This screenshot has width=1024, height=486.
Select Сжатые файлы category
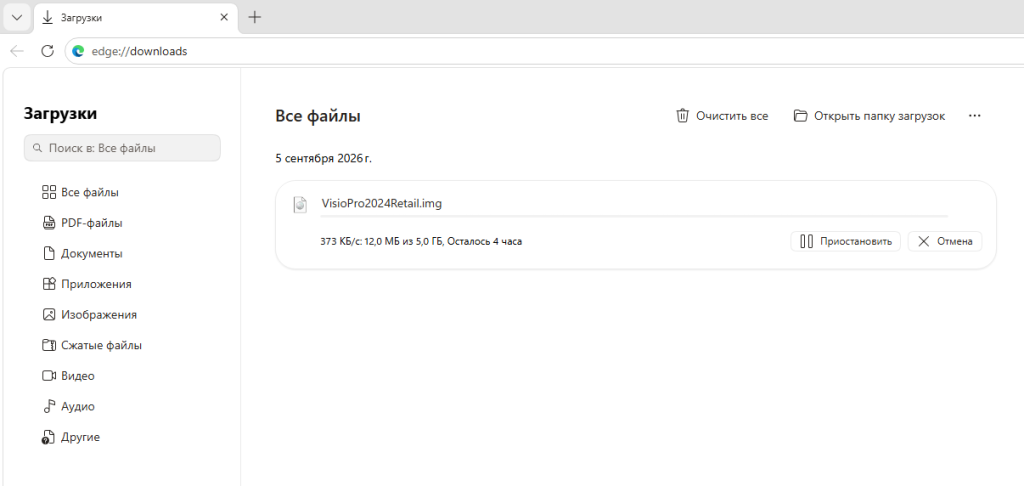point(92,346)
